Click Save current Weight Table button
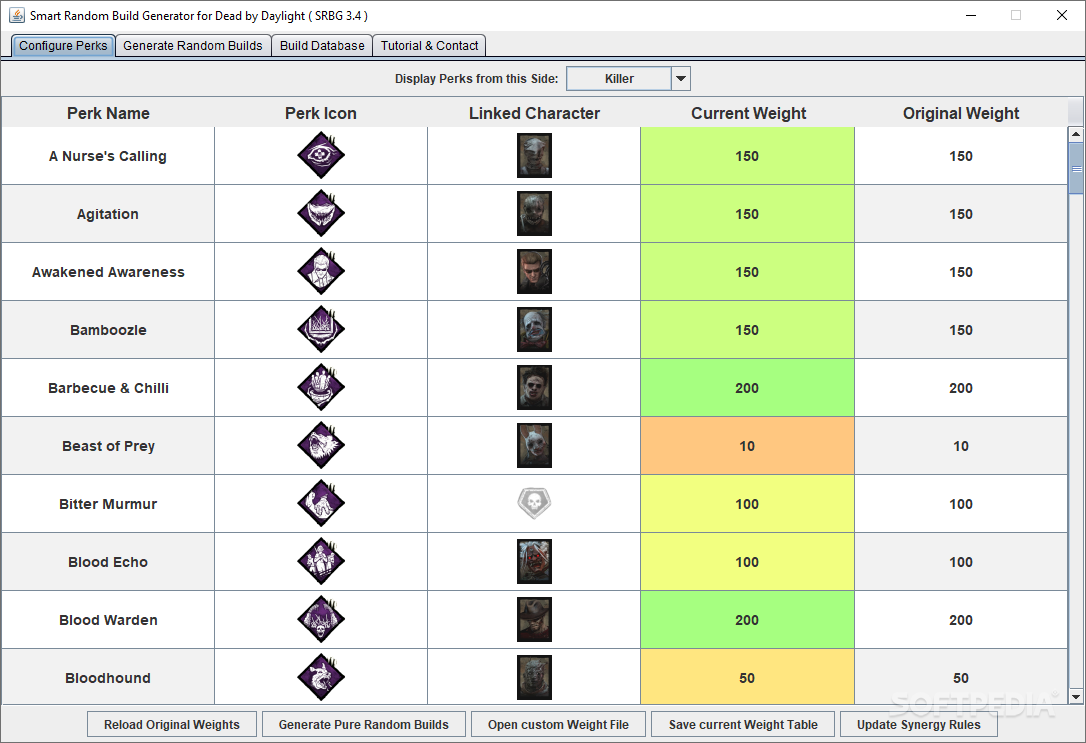The height and width of the screenshot is (743, 1086). 743,724
